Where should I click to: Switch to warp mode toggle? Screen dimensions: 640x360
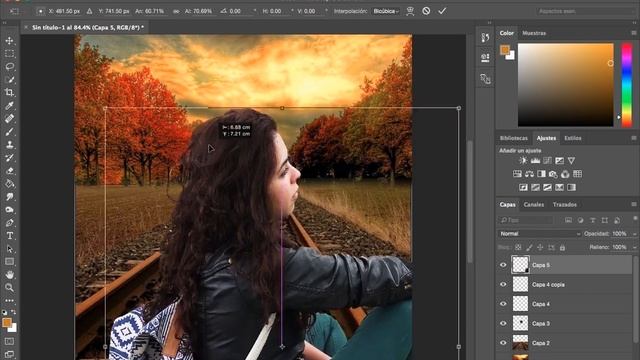(410, 11)
